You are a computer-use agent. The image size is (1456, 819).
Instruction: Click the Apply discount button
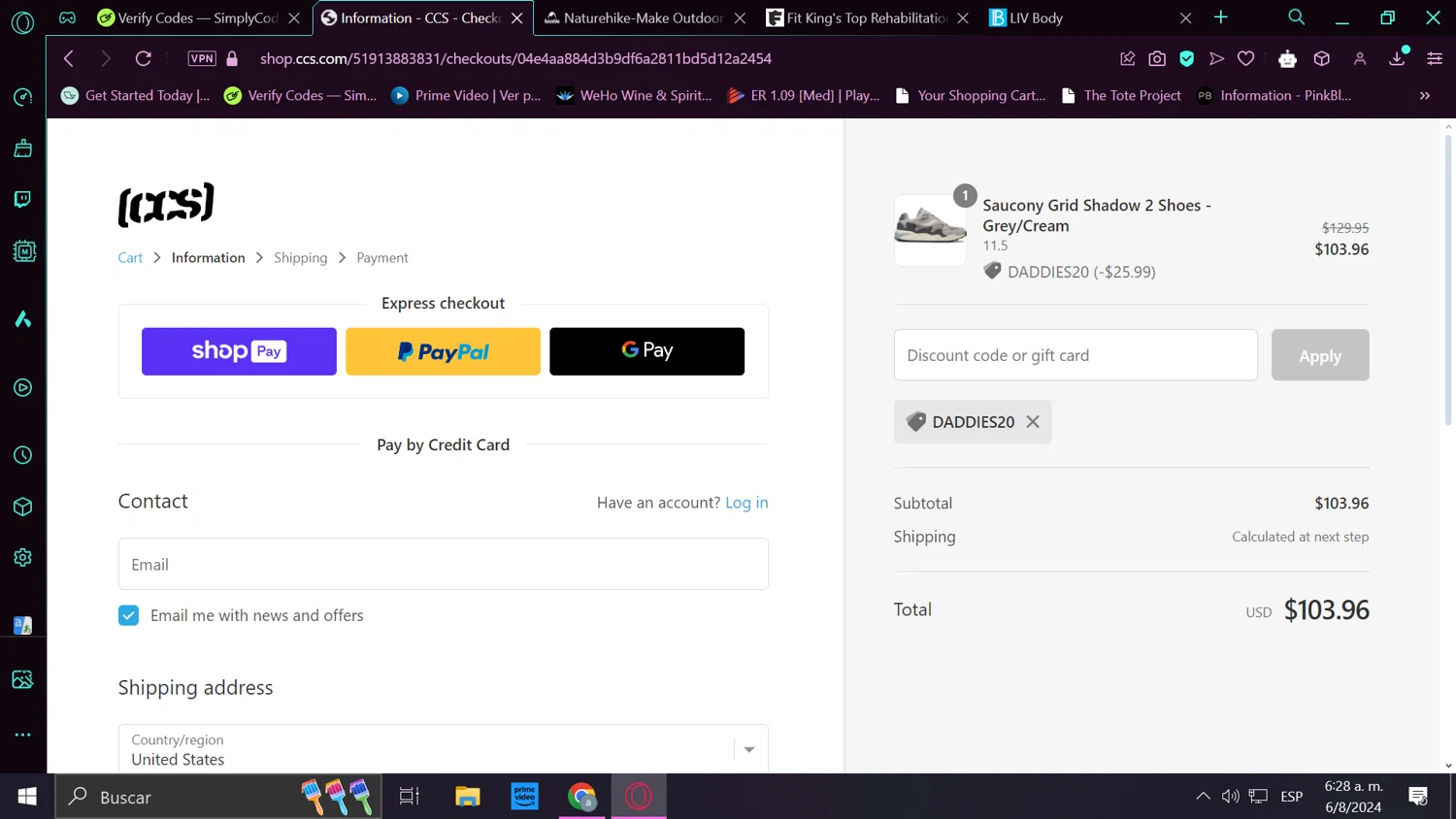tap(1320, 355)
